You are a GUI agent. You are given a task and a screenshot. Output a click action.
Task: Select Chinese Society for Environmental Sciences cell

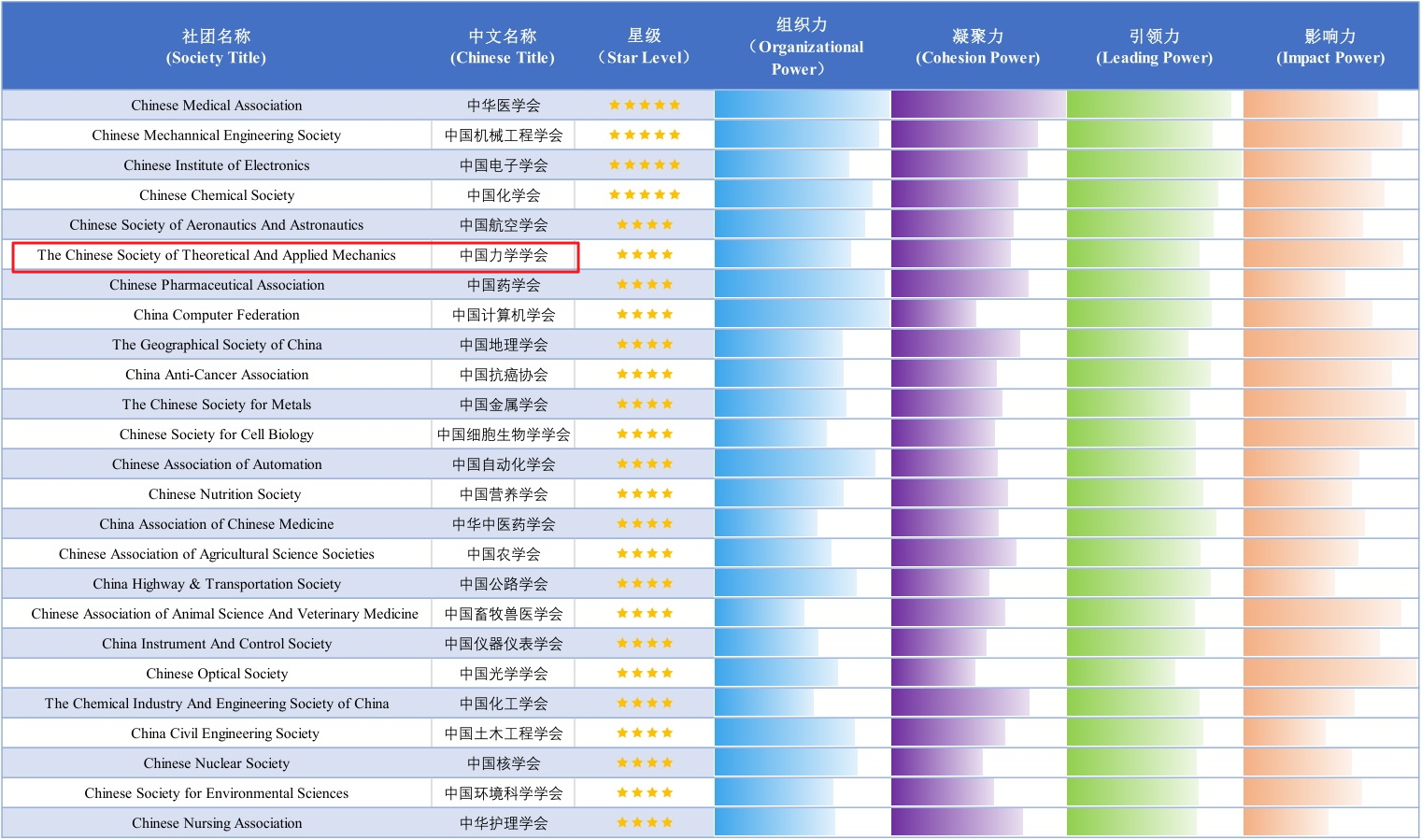[217, 793]
